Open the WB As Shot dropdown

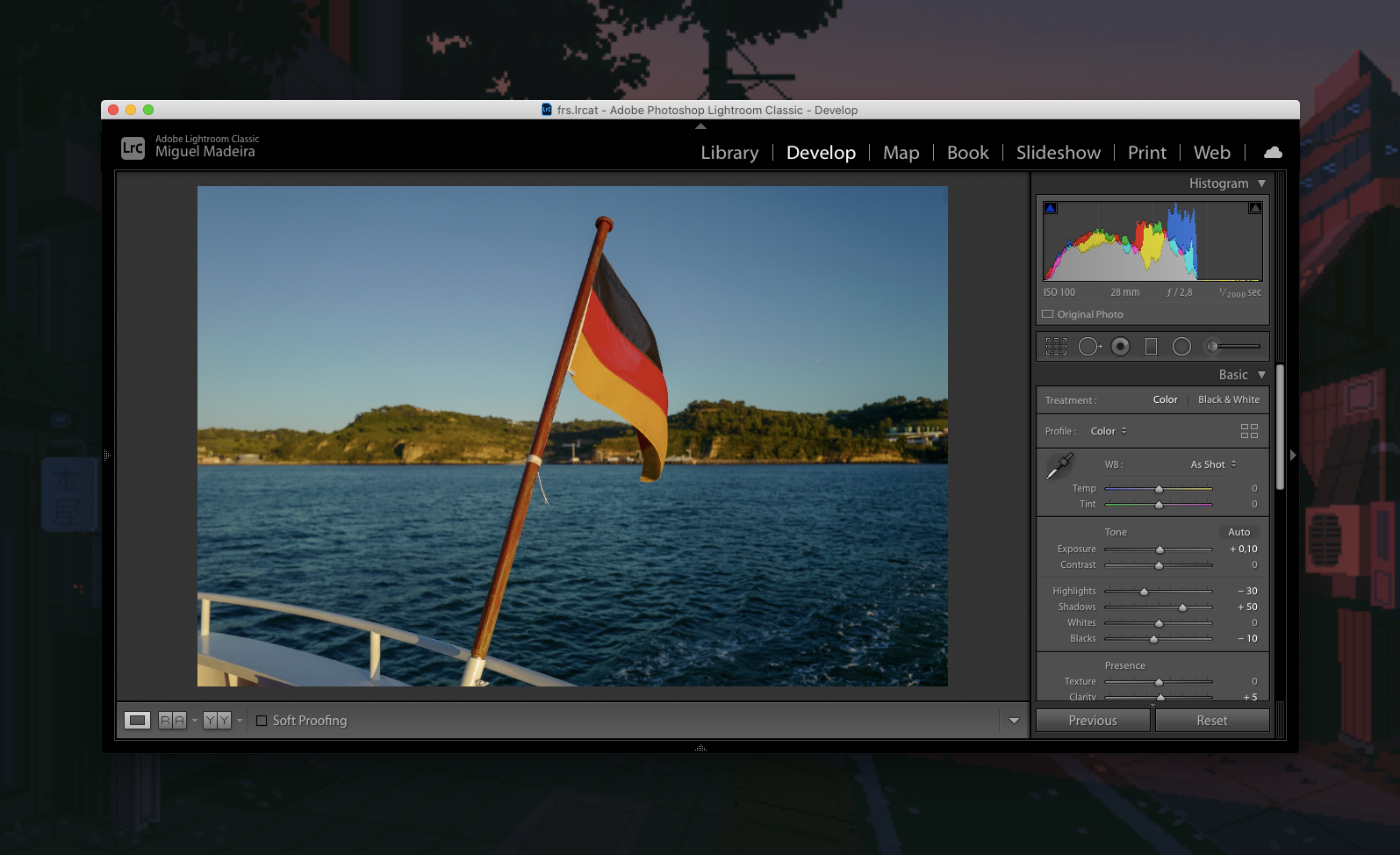point(1213,464)
